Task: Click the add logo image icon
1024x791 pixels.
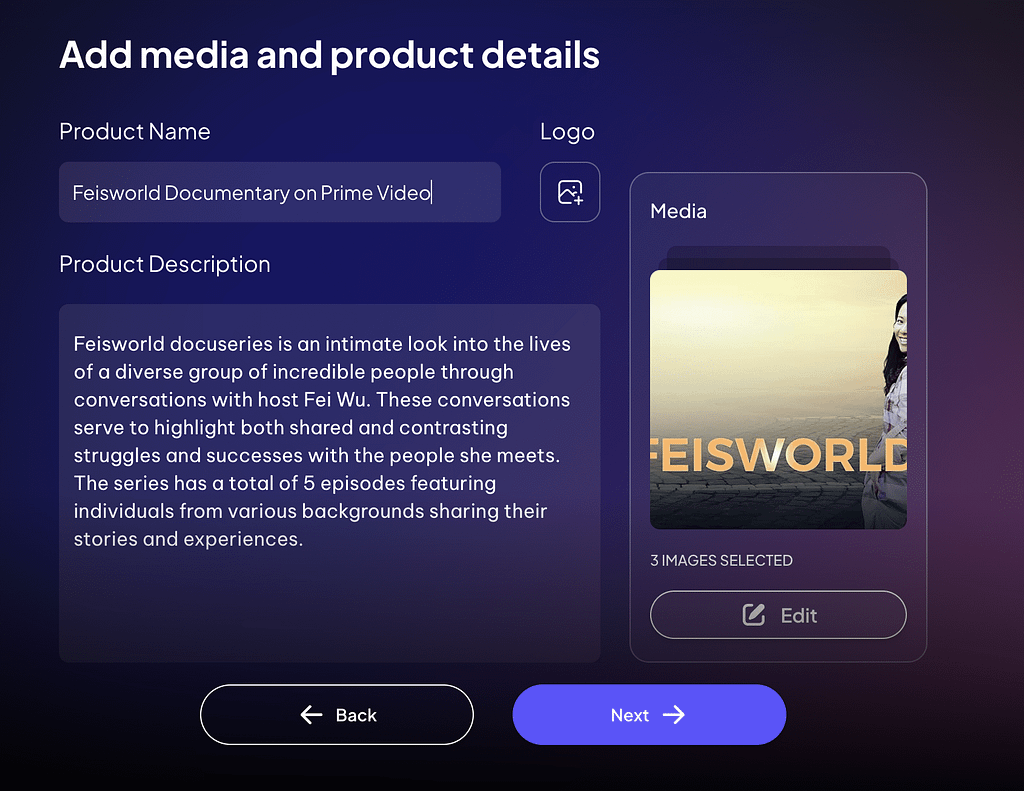Action: (569, 192)
